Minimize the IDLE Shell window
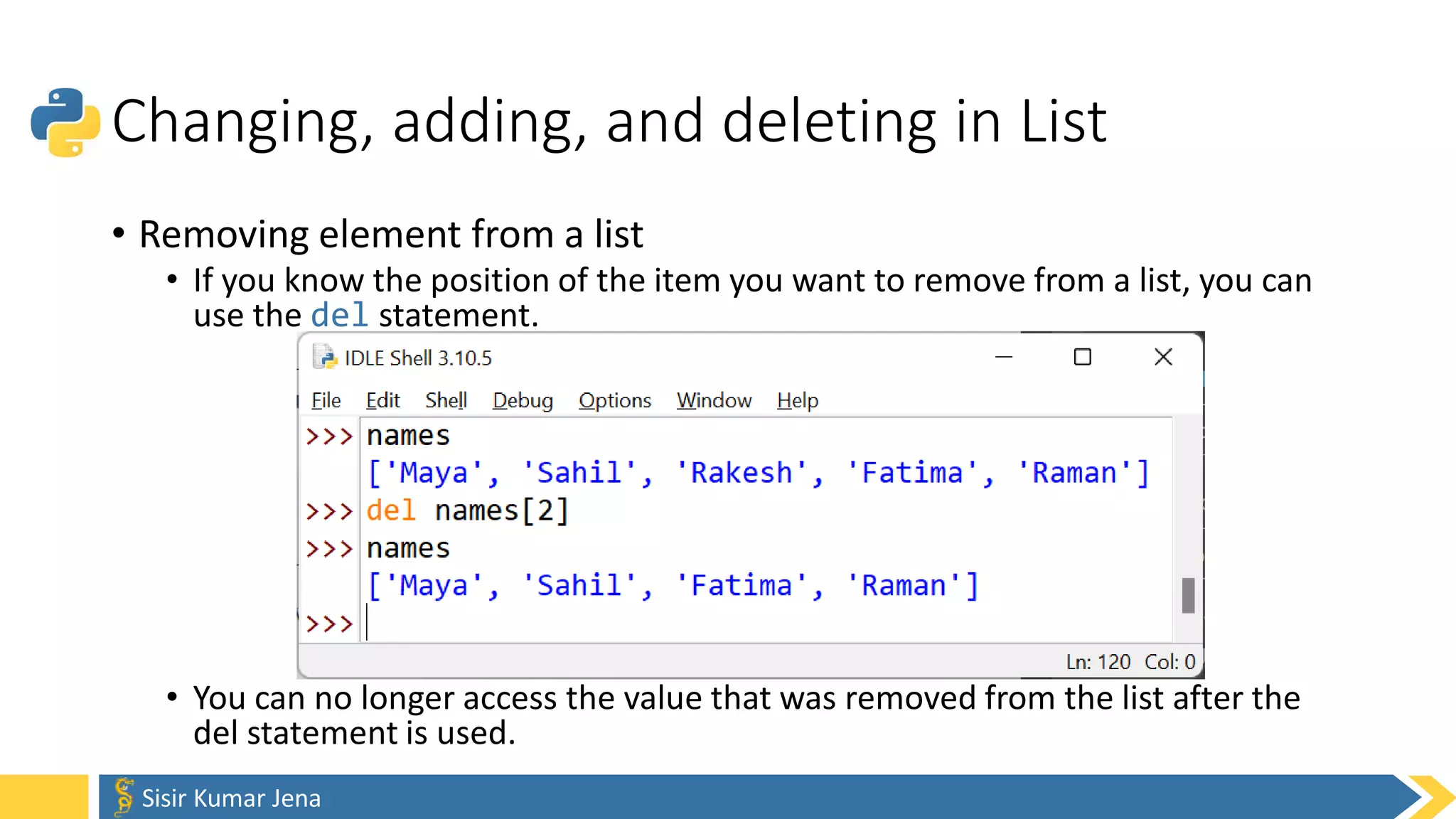This screenshot has height=819, width=1456. [1003, 357]
